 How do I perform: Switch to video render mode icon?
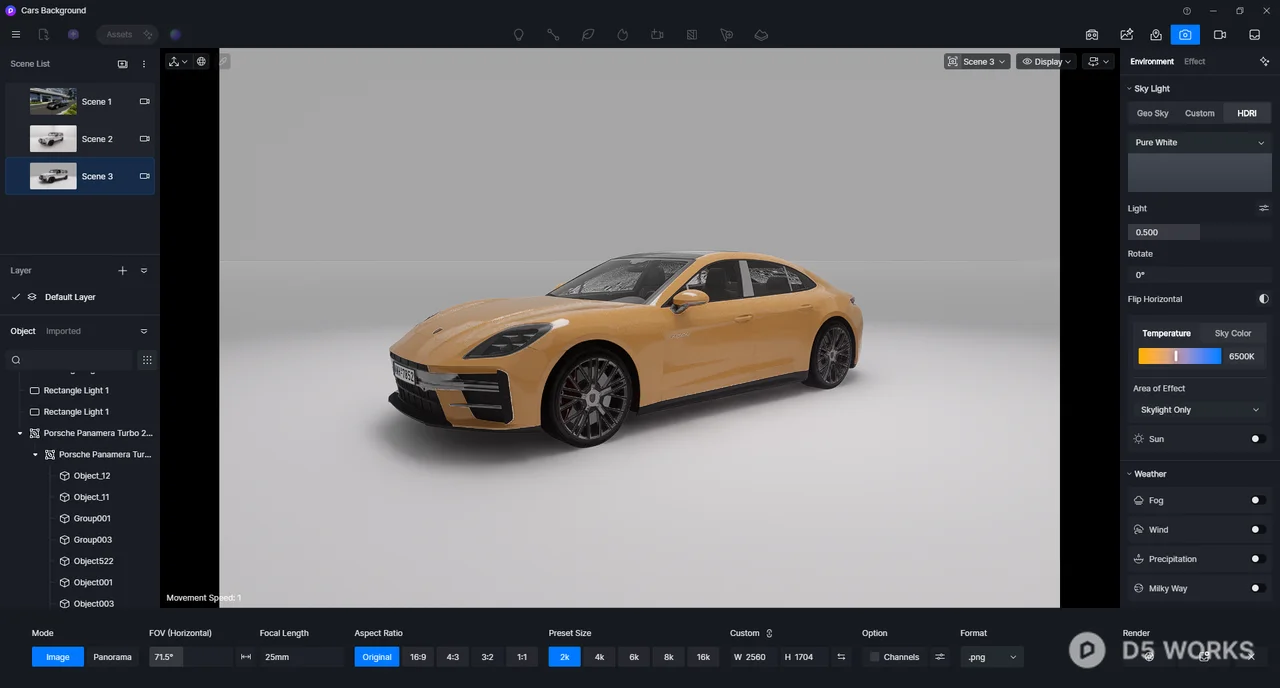tap(1220, 34)
